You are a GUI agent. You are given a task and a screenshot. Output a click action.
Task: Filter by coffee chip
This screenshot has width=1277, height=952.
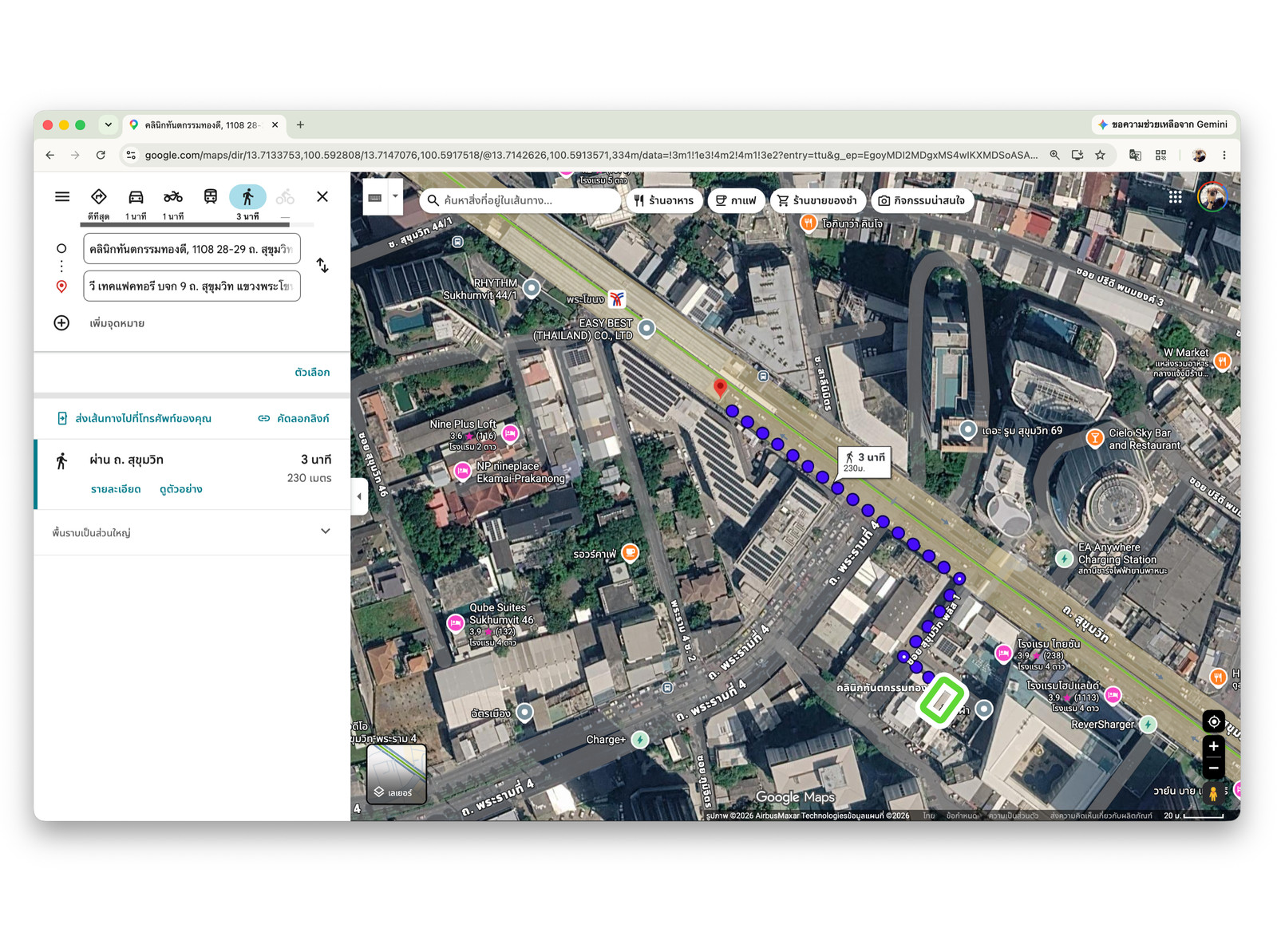coord(736,200)
